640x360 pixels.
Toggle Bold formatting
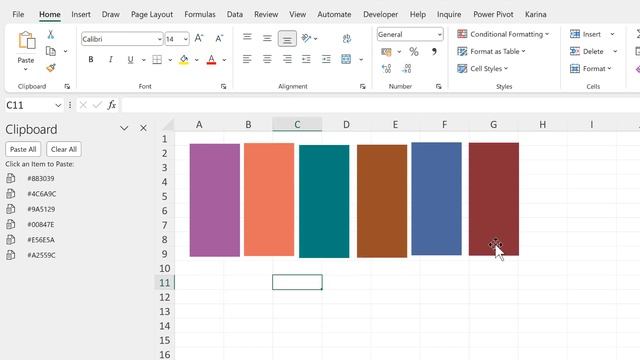point(91,60)
